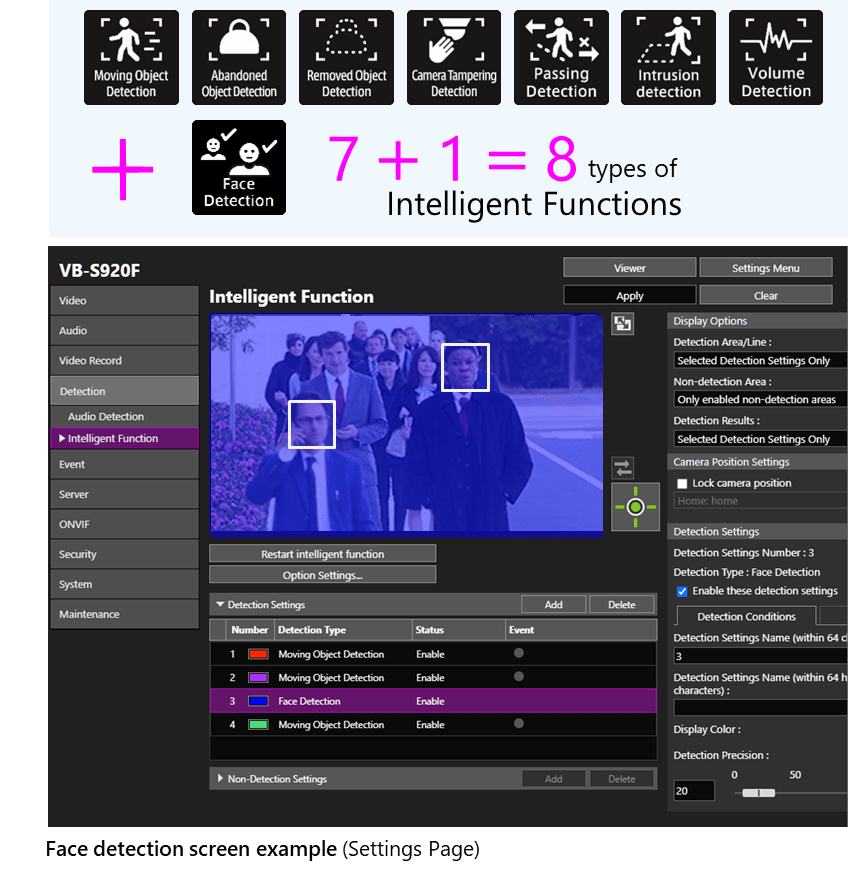
Task: Click the green crosshair camera position icon
Action: tap(635, 507)
